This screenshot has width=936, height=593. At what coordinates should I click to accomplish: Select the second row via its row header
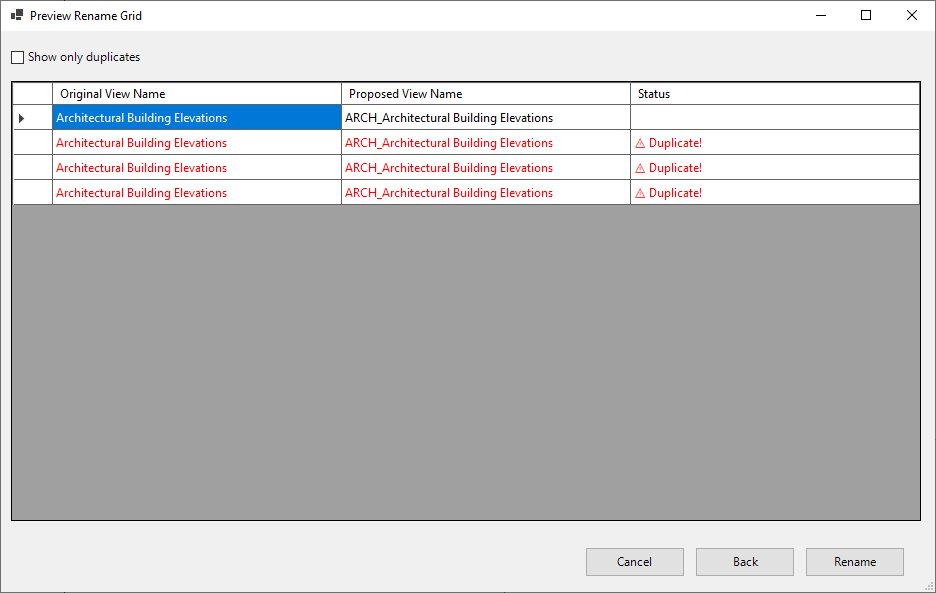32,143
